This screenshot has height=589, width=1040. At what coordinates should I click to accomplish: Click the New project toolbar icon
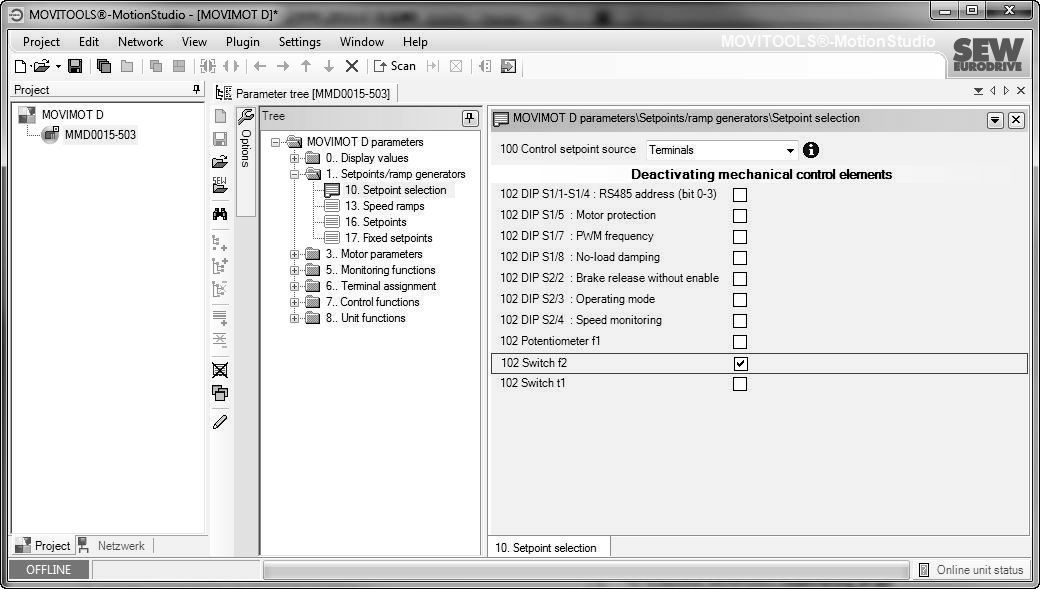tap(21, 66)
